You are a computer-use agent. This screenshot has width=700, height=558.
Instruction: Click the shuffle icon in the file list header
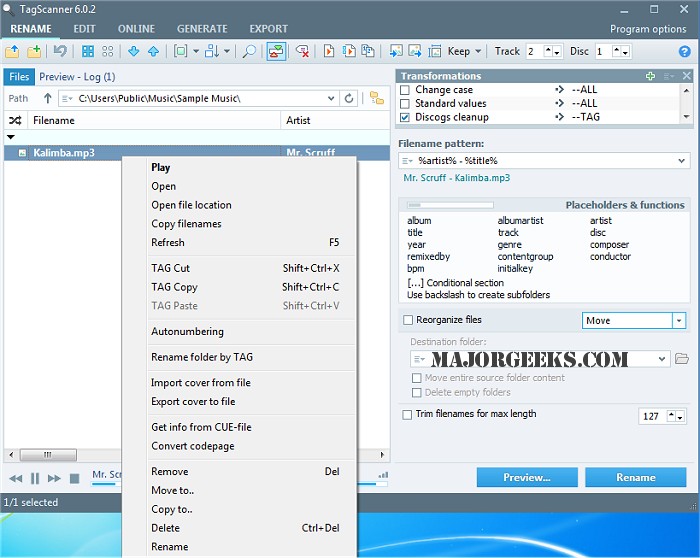pyautogui.click(x=15, y=120)
